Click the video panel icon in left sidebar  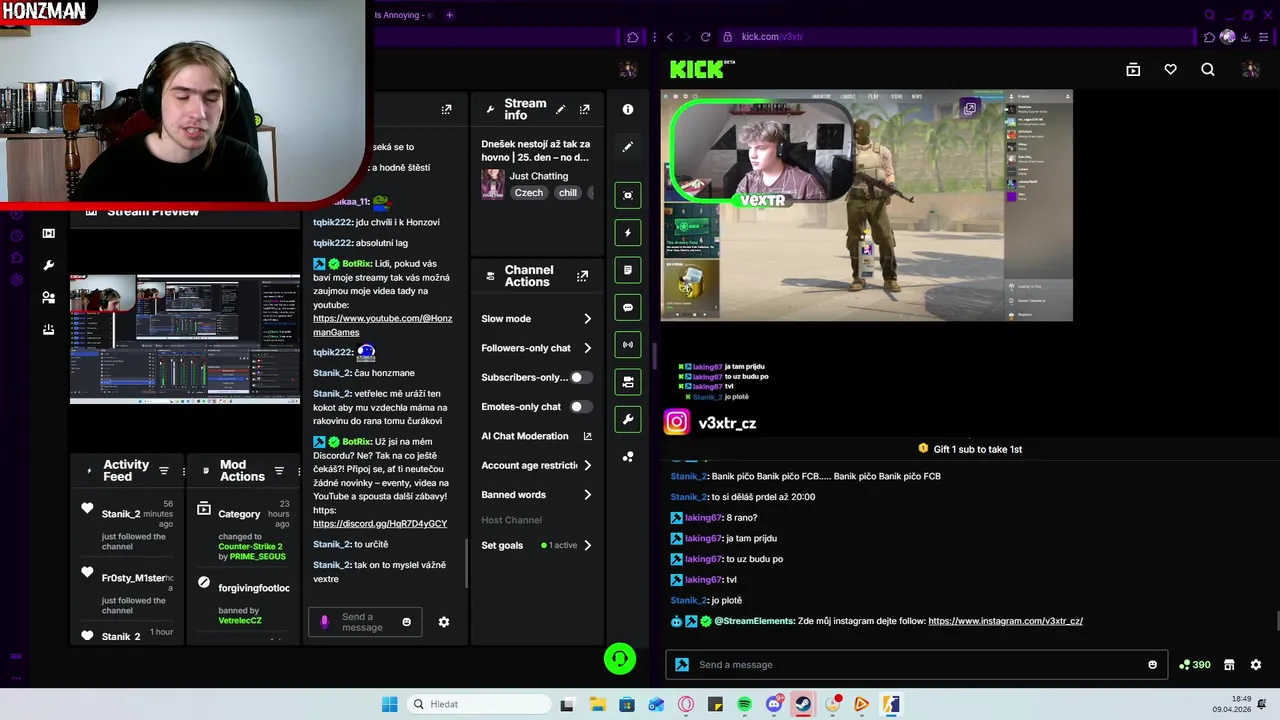click(x=48, y=233)
